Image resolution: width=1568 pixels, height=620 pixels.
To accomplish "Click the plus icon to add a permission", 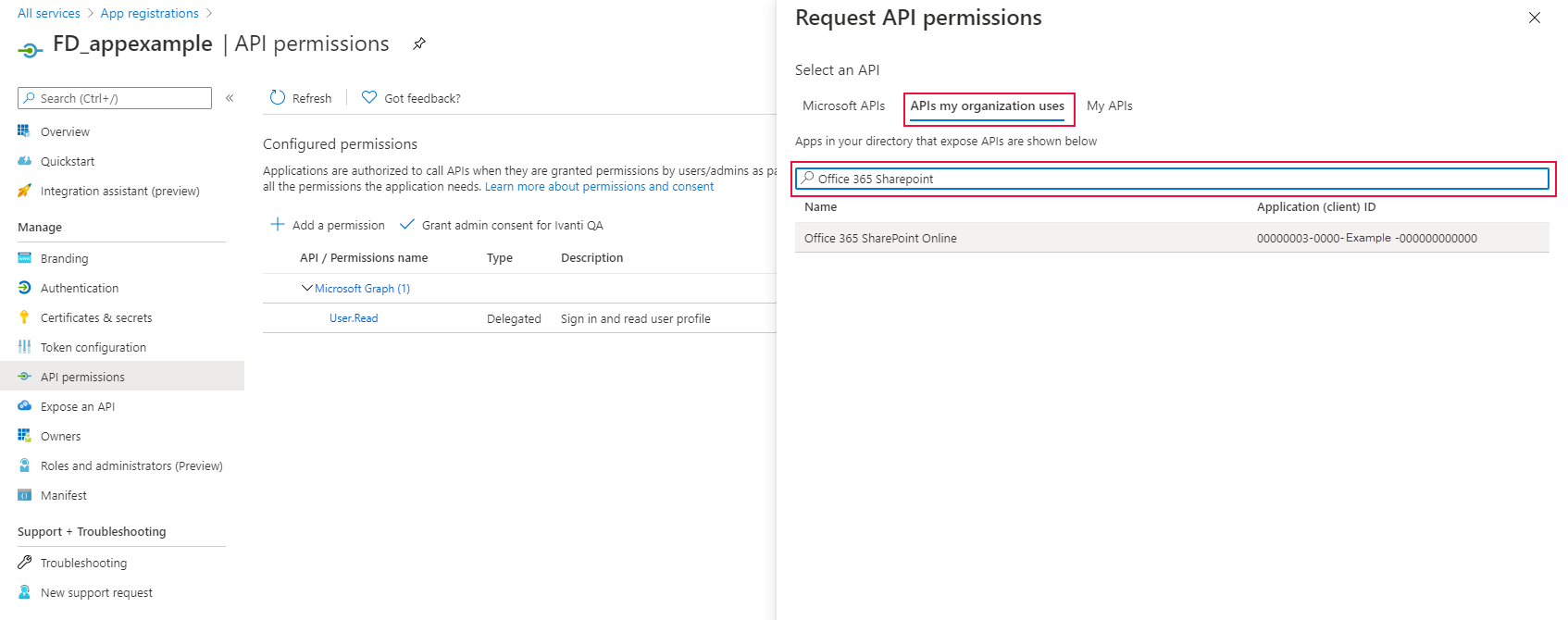I will tap(277, 225).
